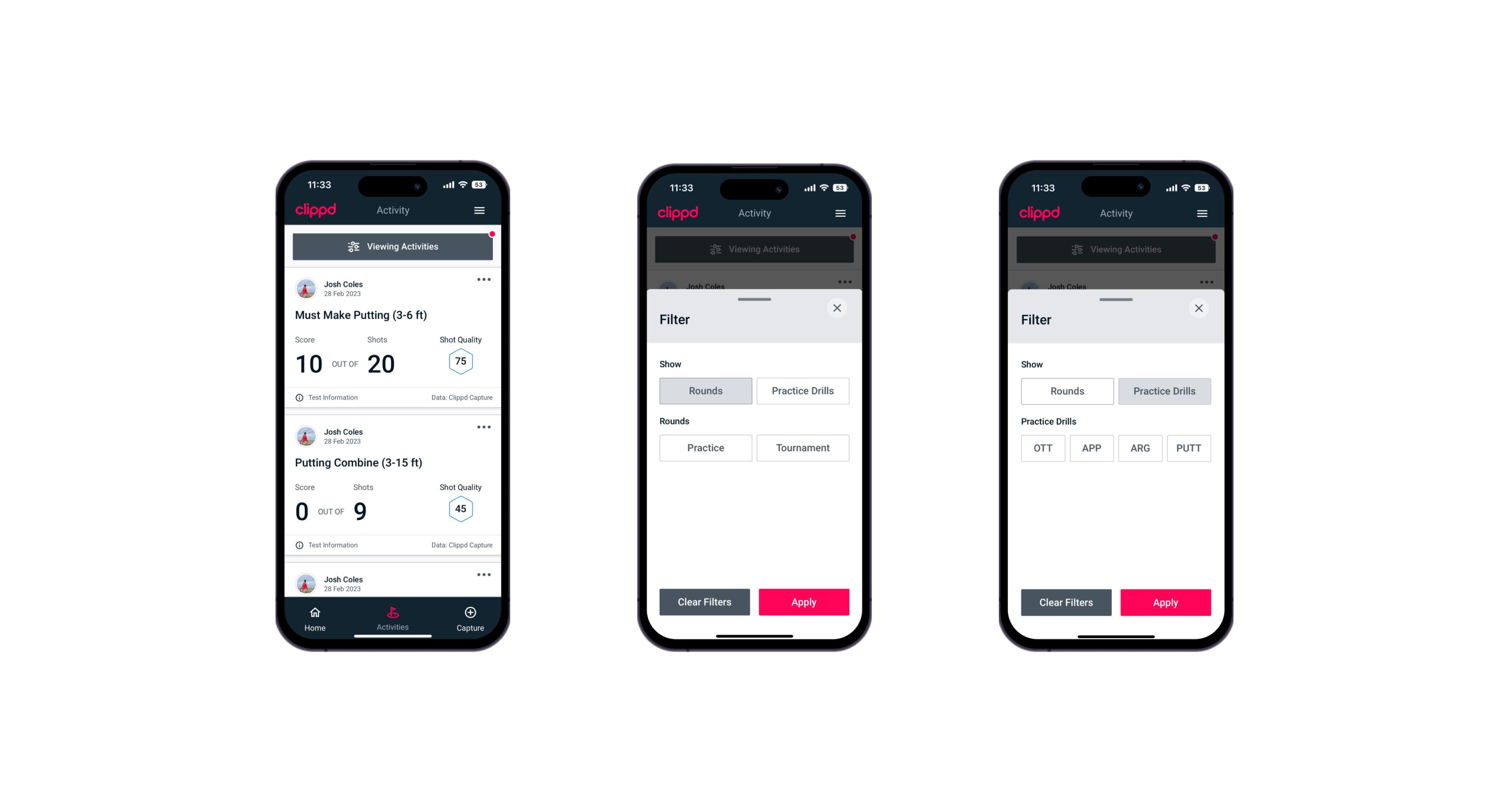Toggle the OTT practice drill filter

point(1044,447)
